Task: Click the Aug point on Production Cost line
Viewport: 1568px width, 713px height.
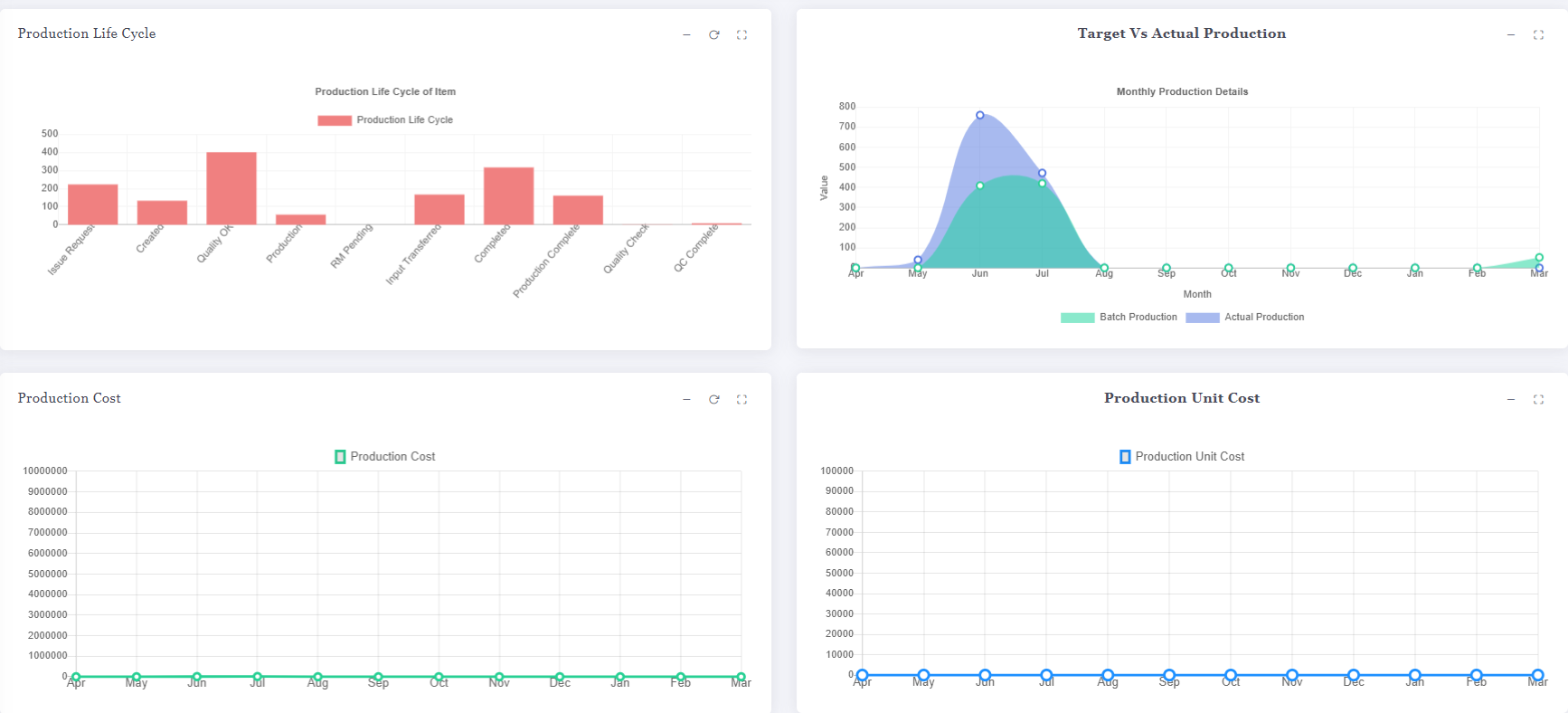Action: (317, 677)
